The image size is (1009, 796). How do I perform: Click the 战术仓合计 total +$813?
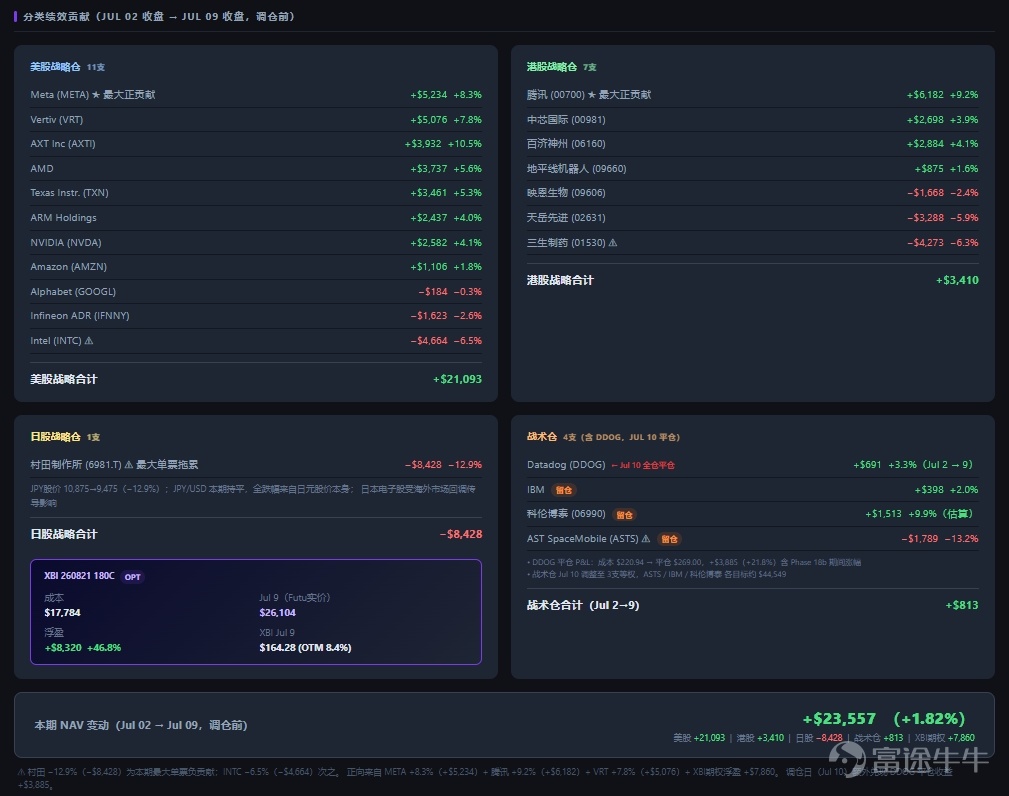coord(961,605)
